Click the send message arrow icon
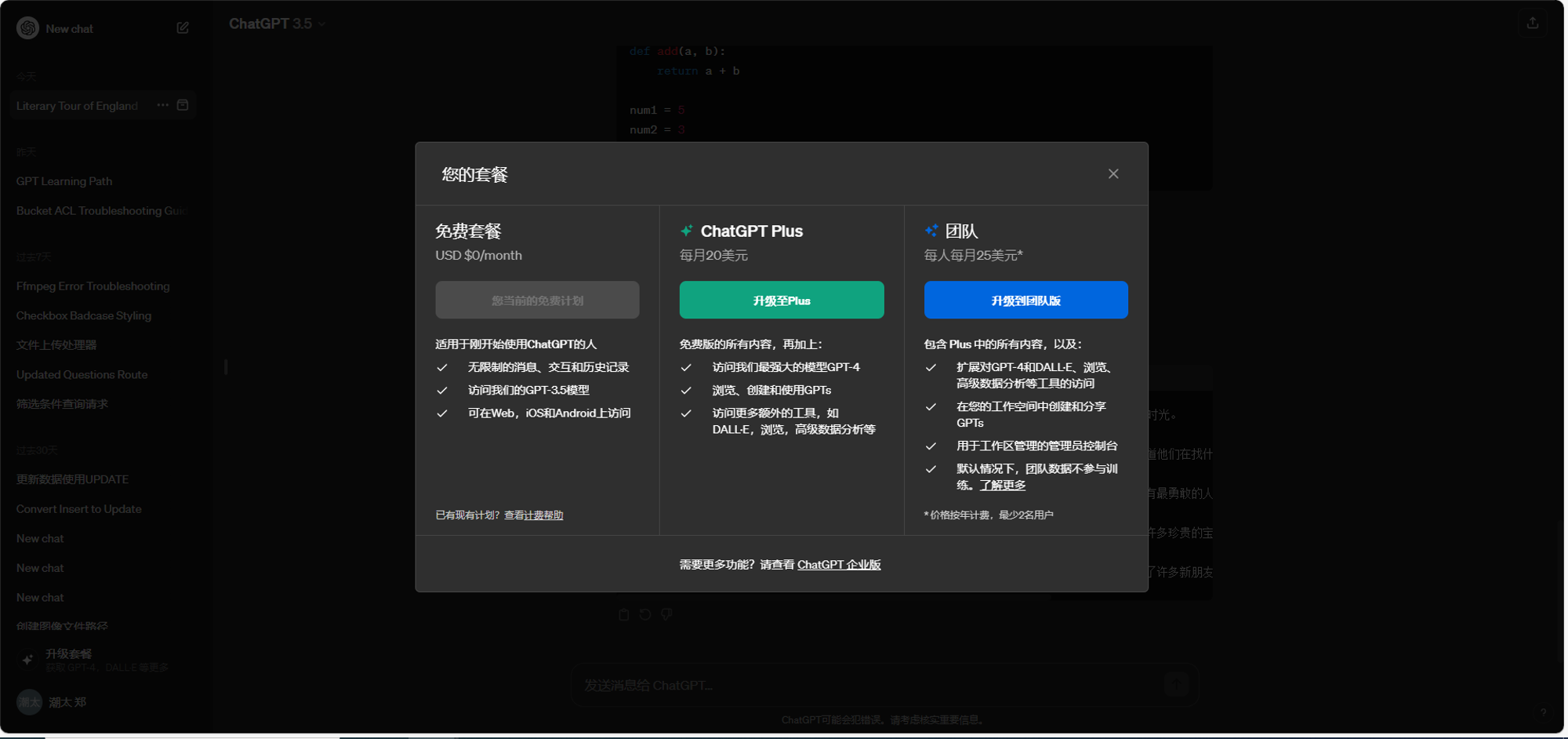 (1175, 685)
